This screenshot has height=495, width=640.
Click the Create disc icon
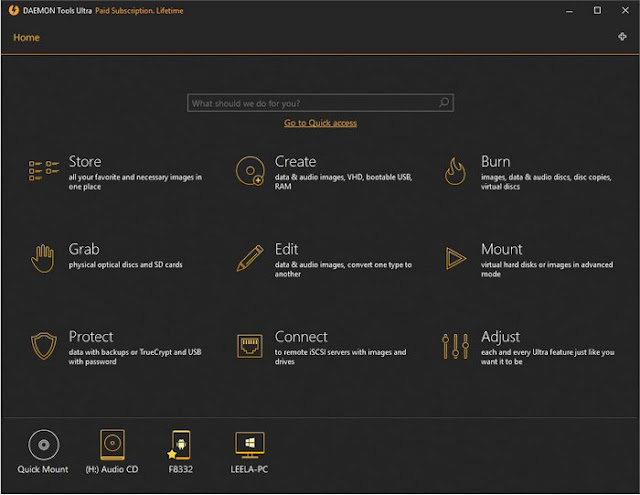[250, 171]
